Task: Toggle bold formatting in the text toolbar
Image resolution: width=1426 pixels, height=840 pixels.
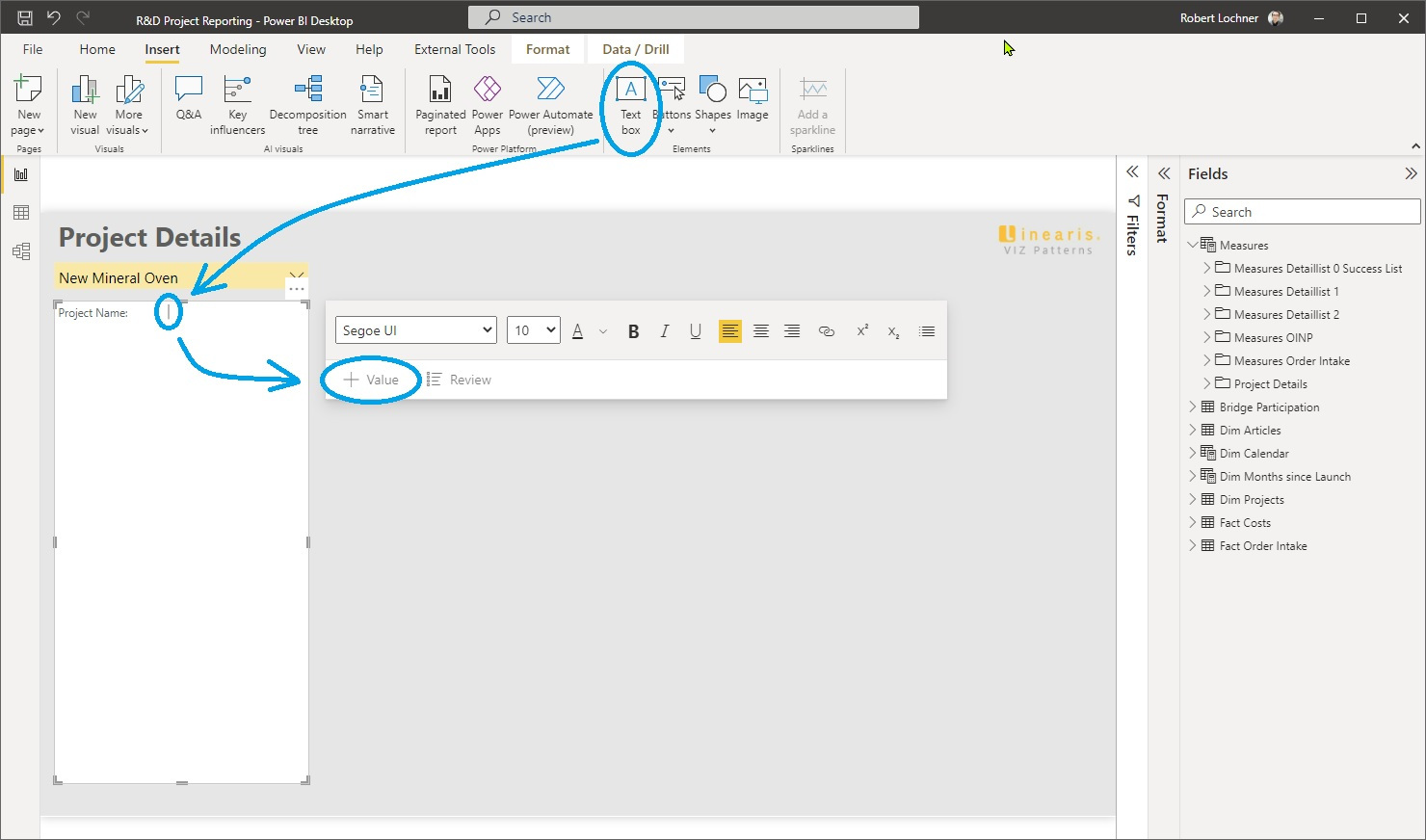Action: tap(633, 330)
